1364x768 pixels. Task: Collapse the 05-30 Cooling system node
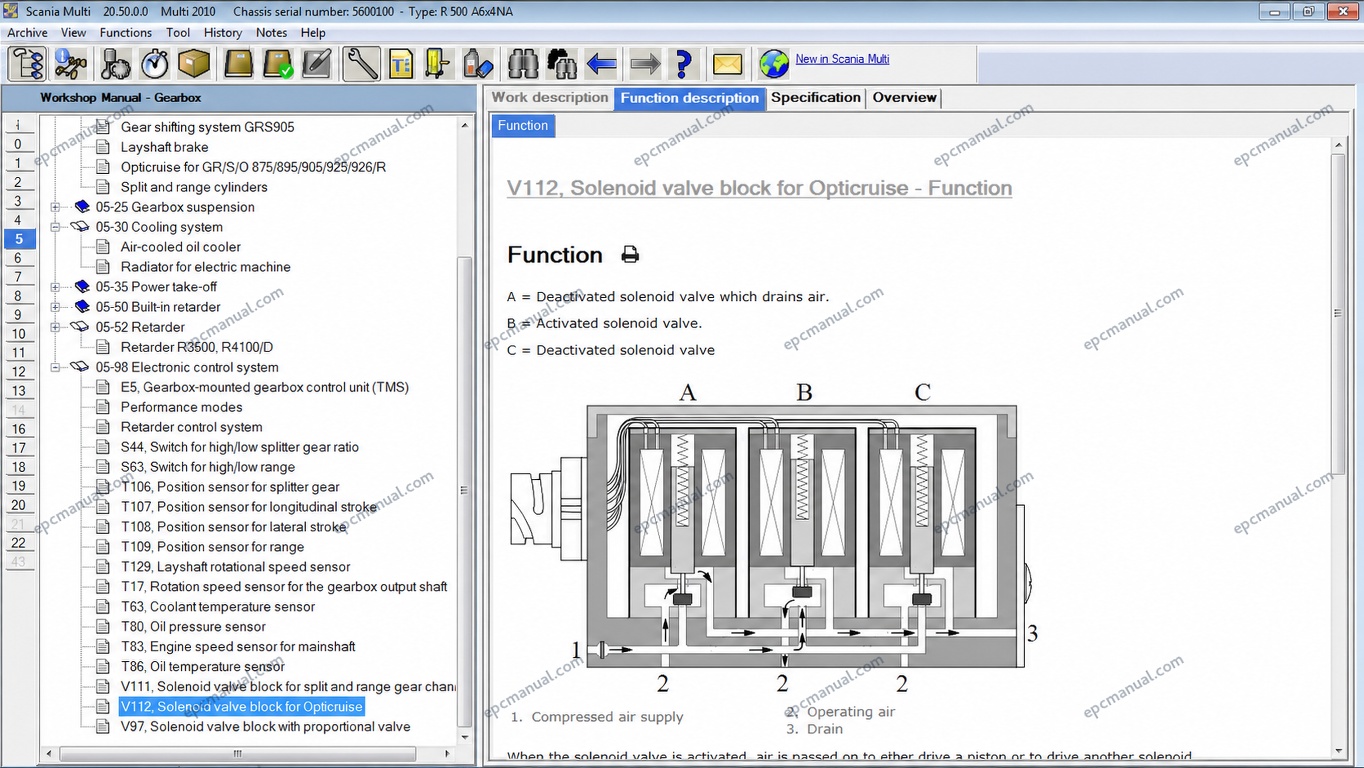[x=56, y=227]
